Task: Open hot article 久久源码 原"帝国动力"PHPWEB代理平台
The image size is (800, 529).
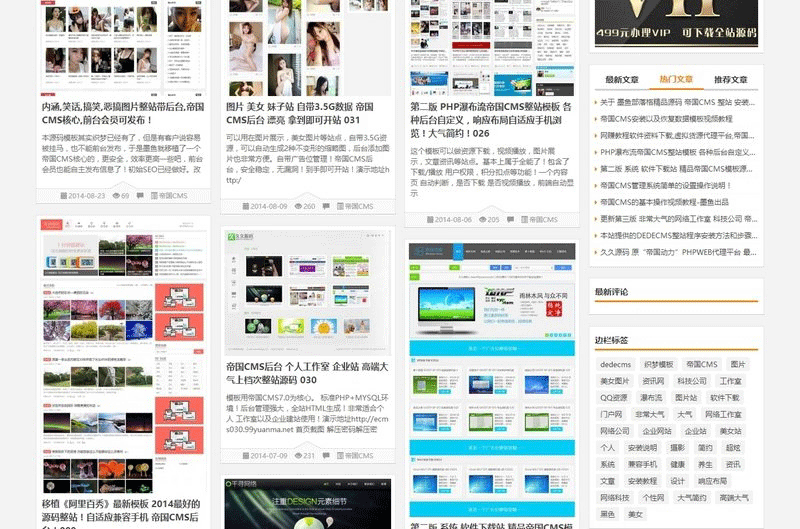Action: coord(678,252)
